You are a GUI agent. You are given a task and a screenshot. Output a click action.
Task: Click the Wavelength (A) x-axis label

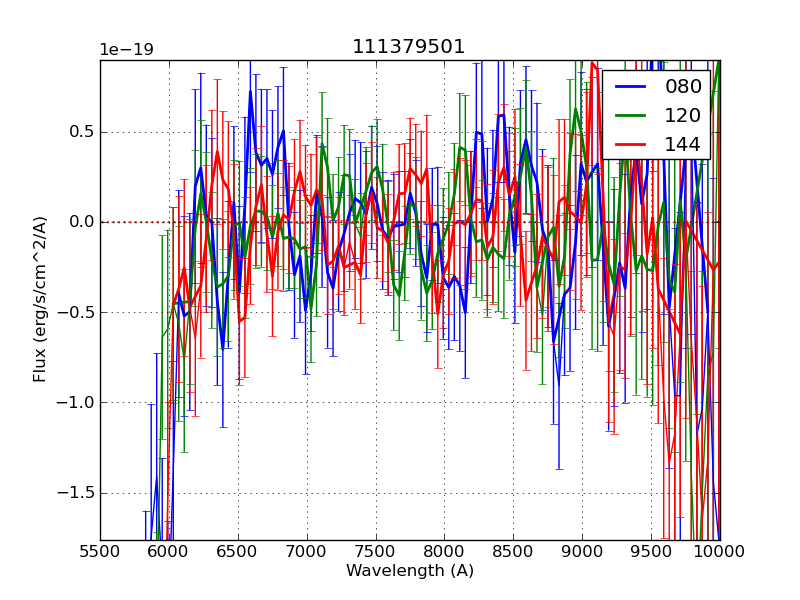tap(409, 571)
